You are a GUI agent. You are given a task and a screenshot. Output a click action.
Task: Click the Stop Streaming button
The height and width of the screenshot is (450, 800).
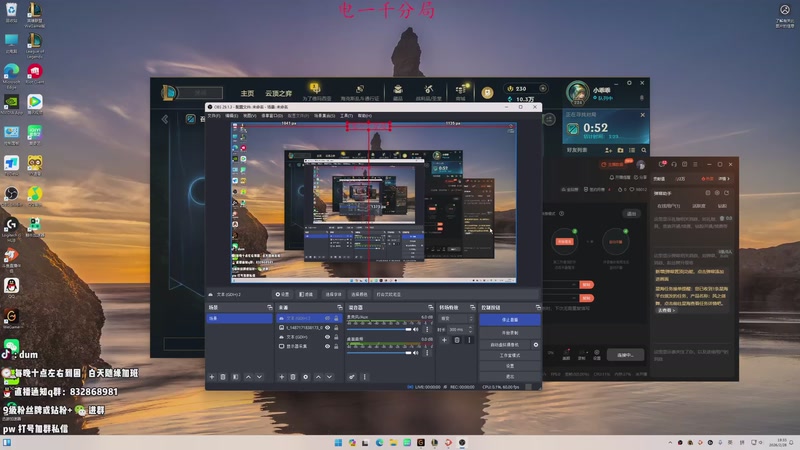coord(509,320)
